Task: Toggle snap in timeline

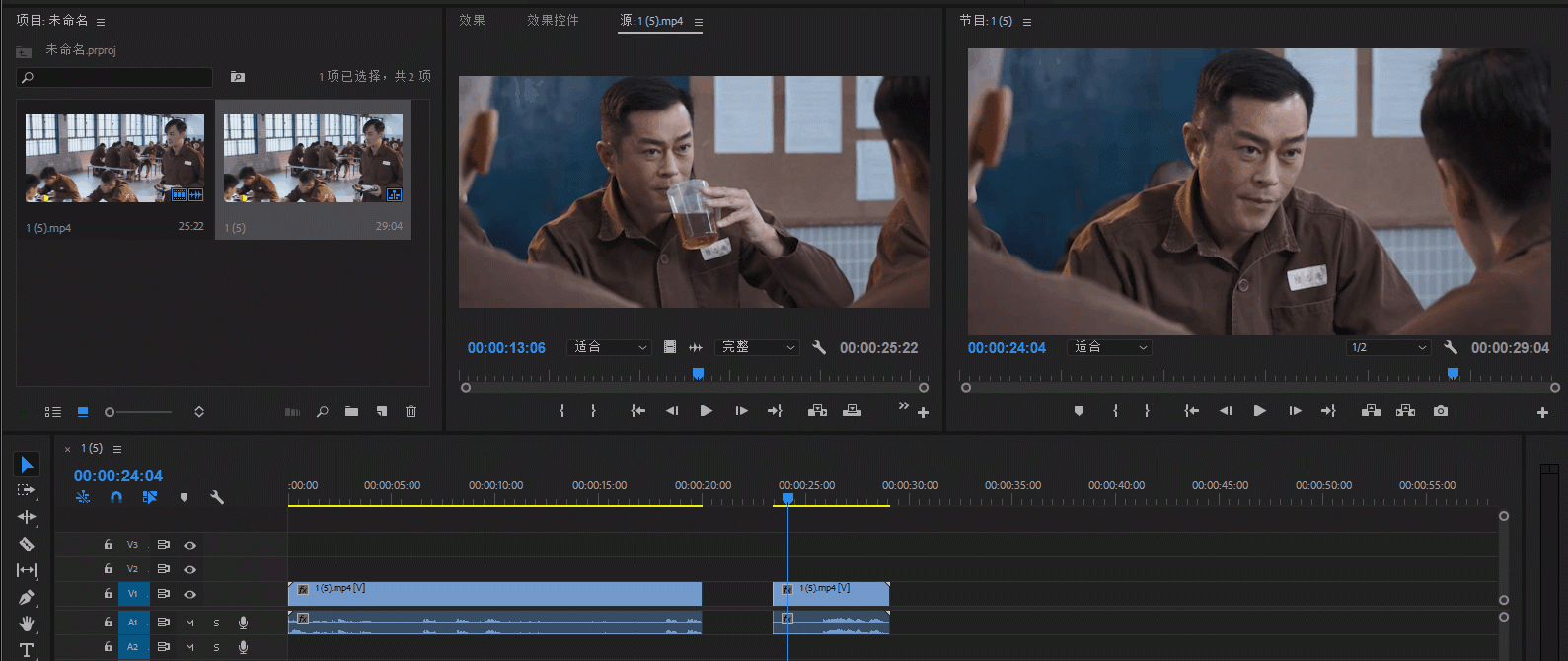Action: pos(116,497)
